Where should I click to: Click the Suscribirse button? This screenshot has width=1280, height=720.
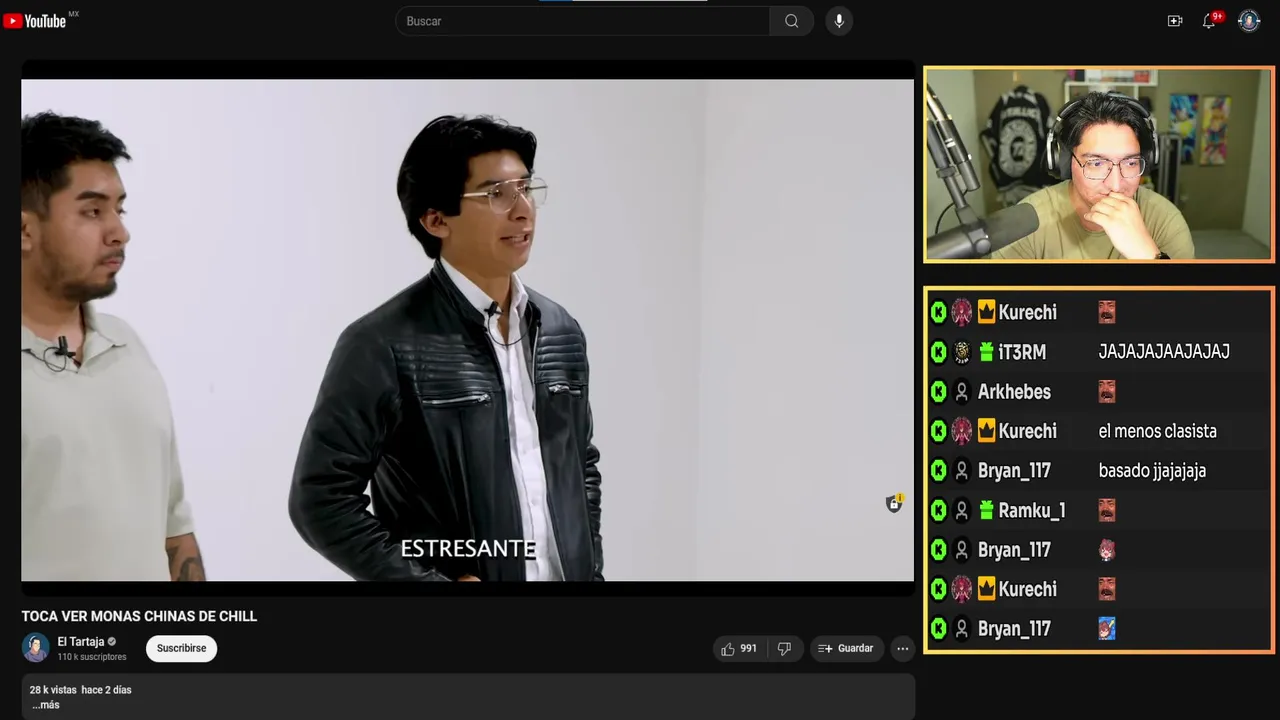[181, 649]
